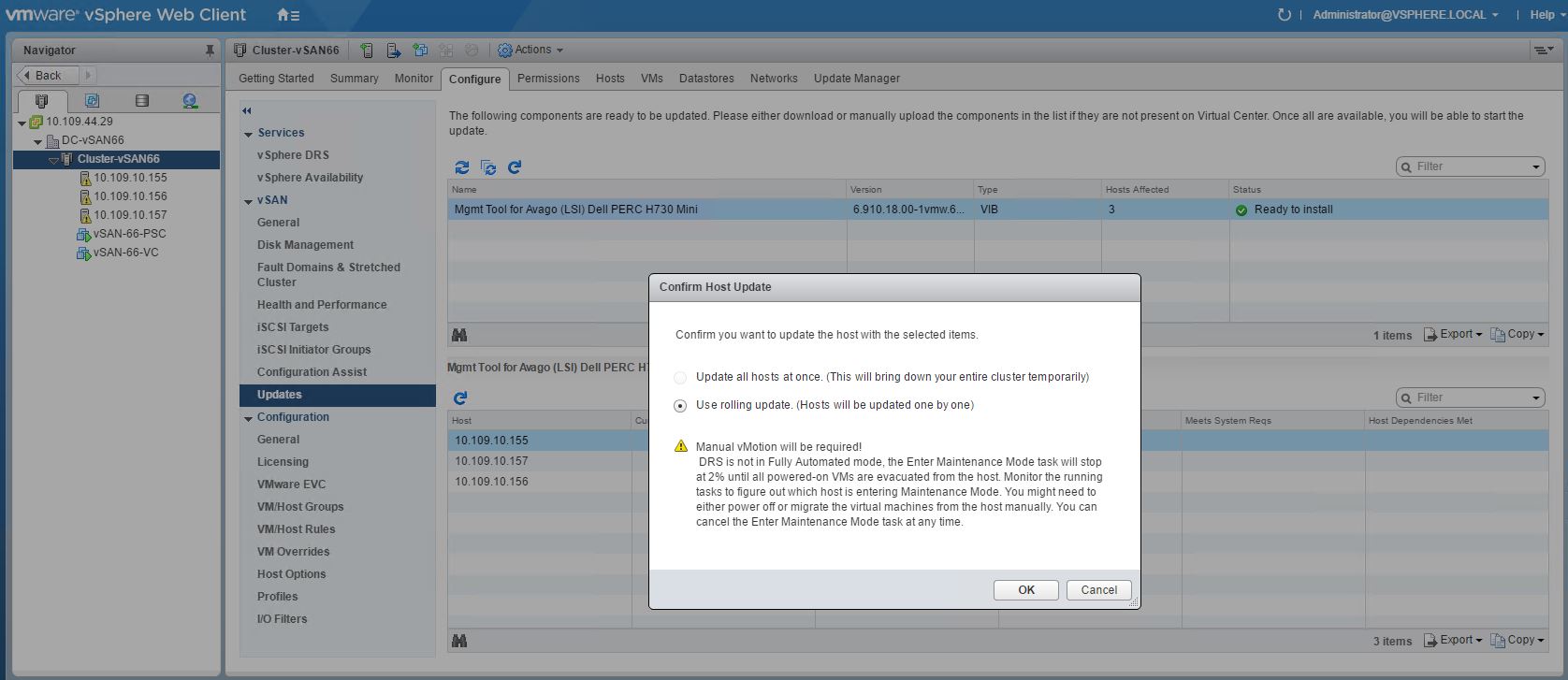The image size is (1568, 680).
Task: Open the Networking inventory view icon
Action: [190, 101]
